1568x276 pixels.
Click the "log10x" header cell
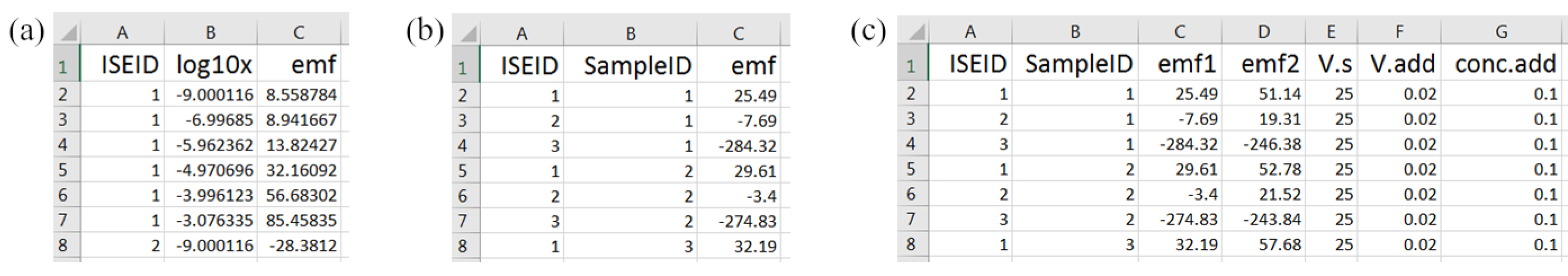click(213, 65)
